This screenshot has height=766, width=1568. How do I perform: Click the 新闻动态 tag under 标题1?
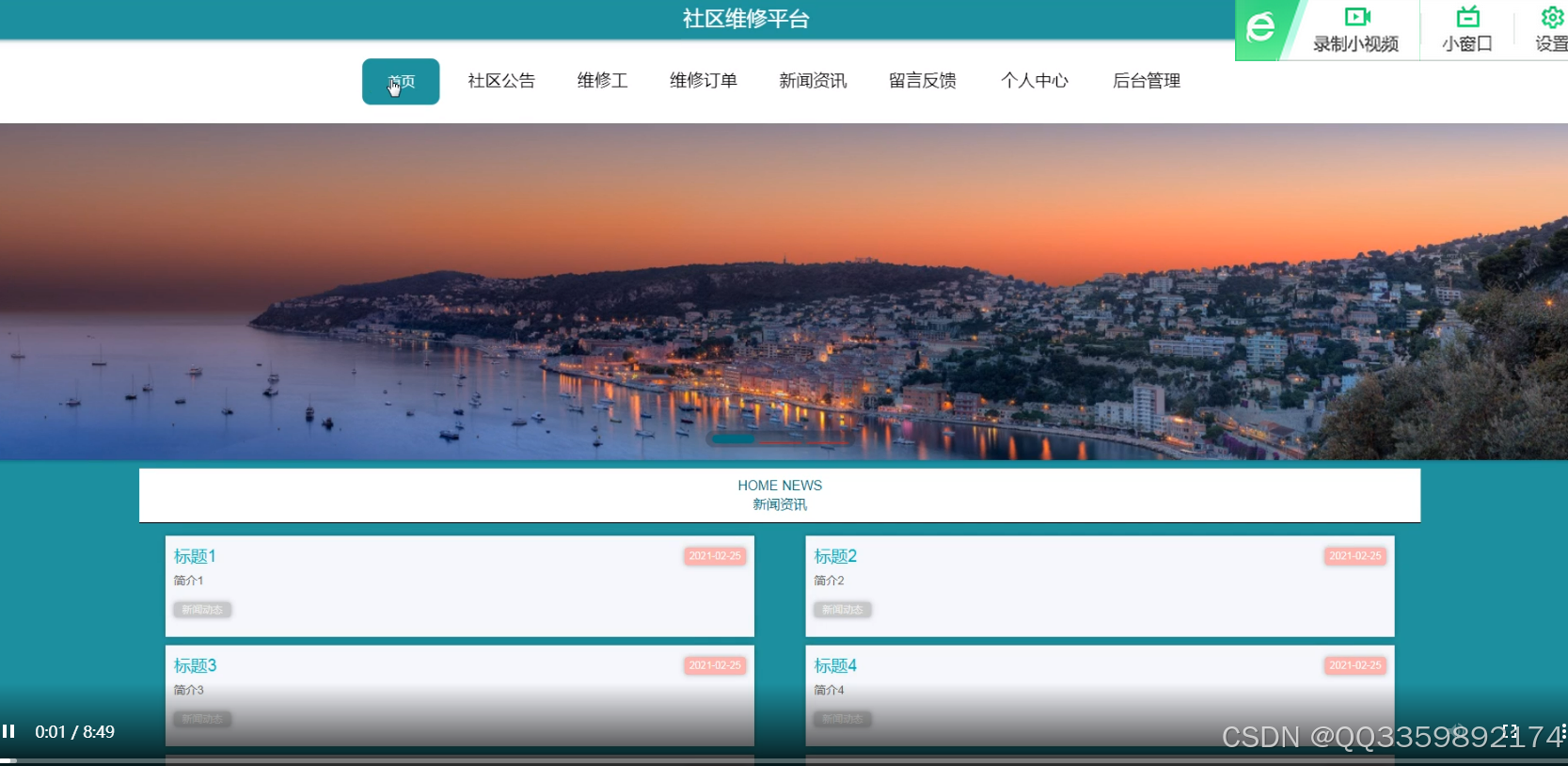coord(202,610)
